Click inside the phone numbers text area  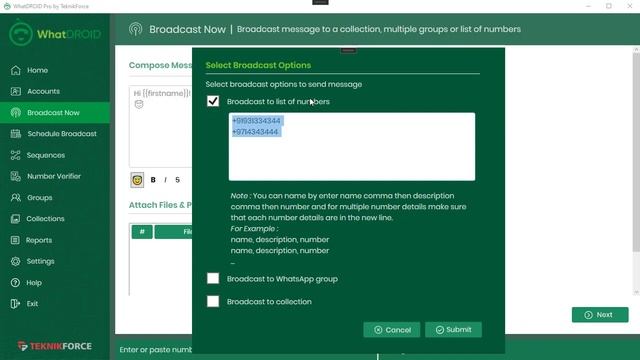coord(352,147)
